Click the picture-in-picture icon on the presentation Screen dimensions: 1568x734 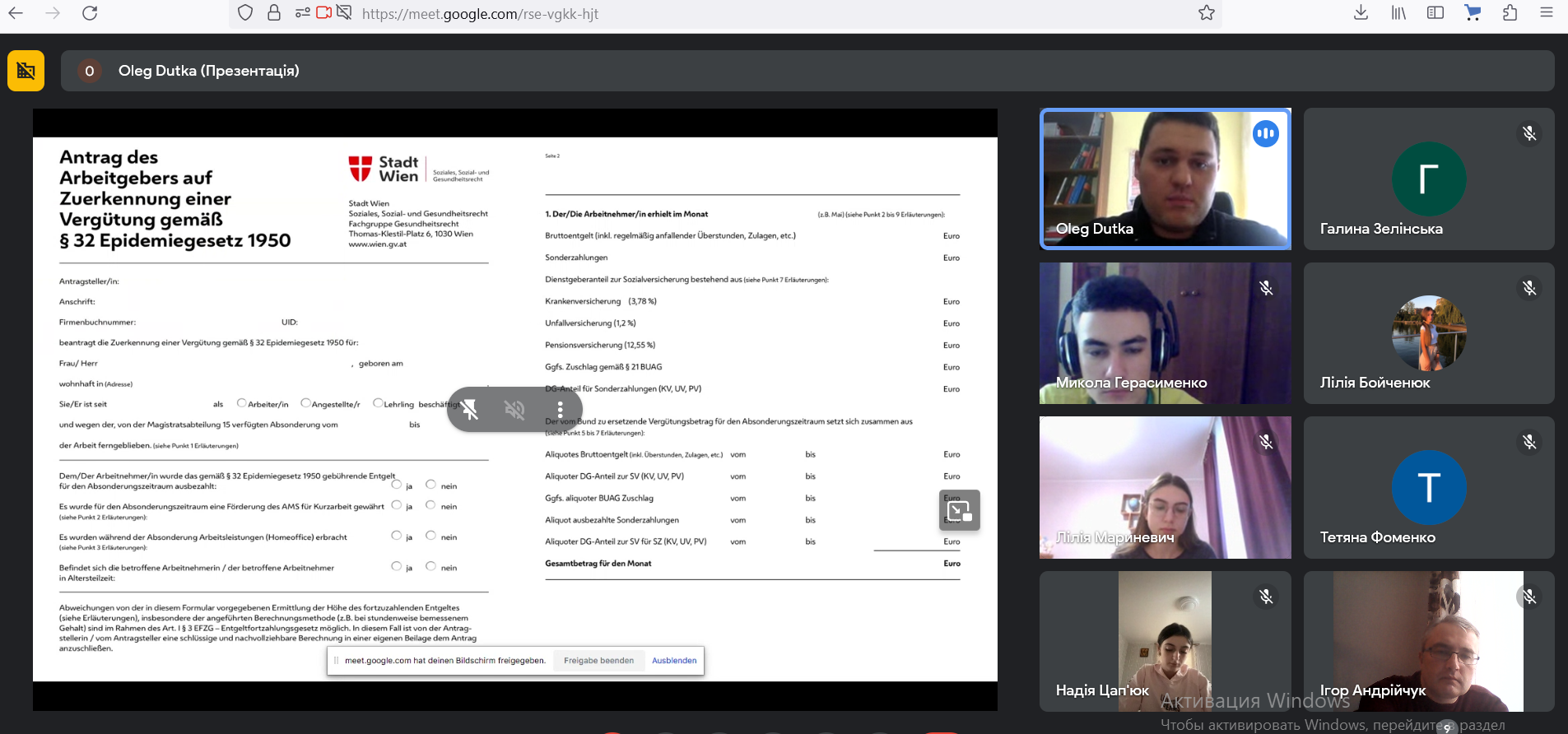pyautogui.click(x=959, y=510)
